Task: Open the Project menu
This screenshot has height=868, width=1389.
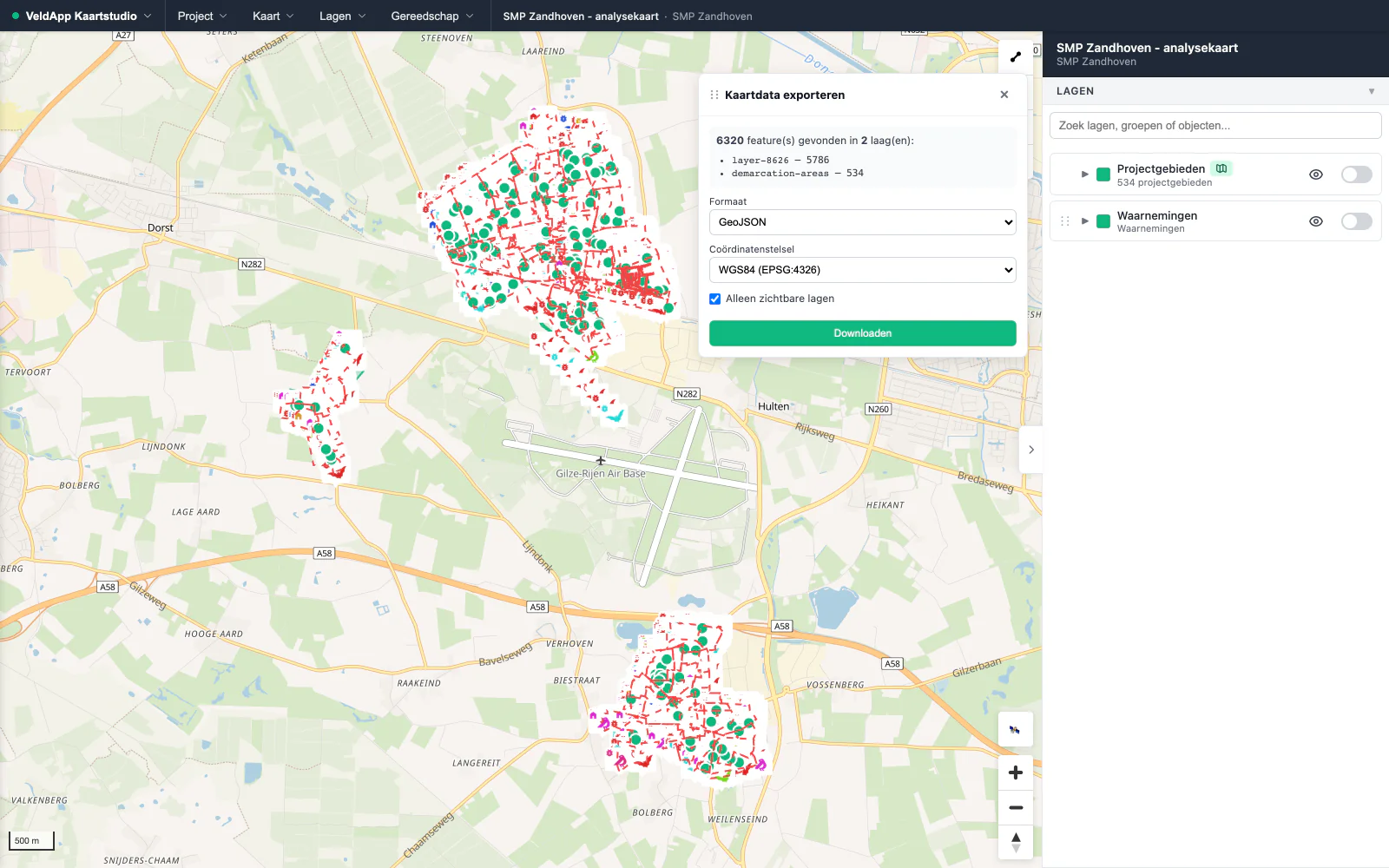Action: (x=202, y=16)
